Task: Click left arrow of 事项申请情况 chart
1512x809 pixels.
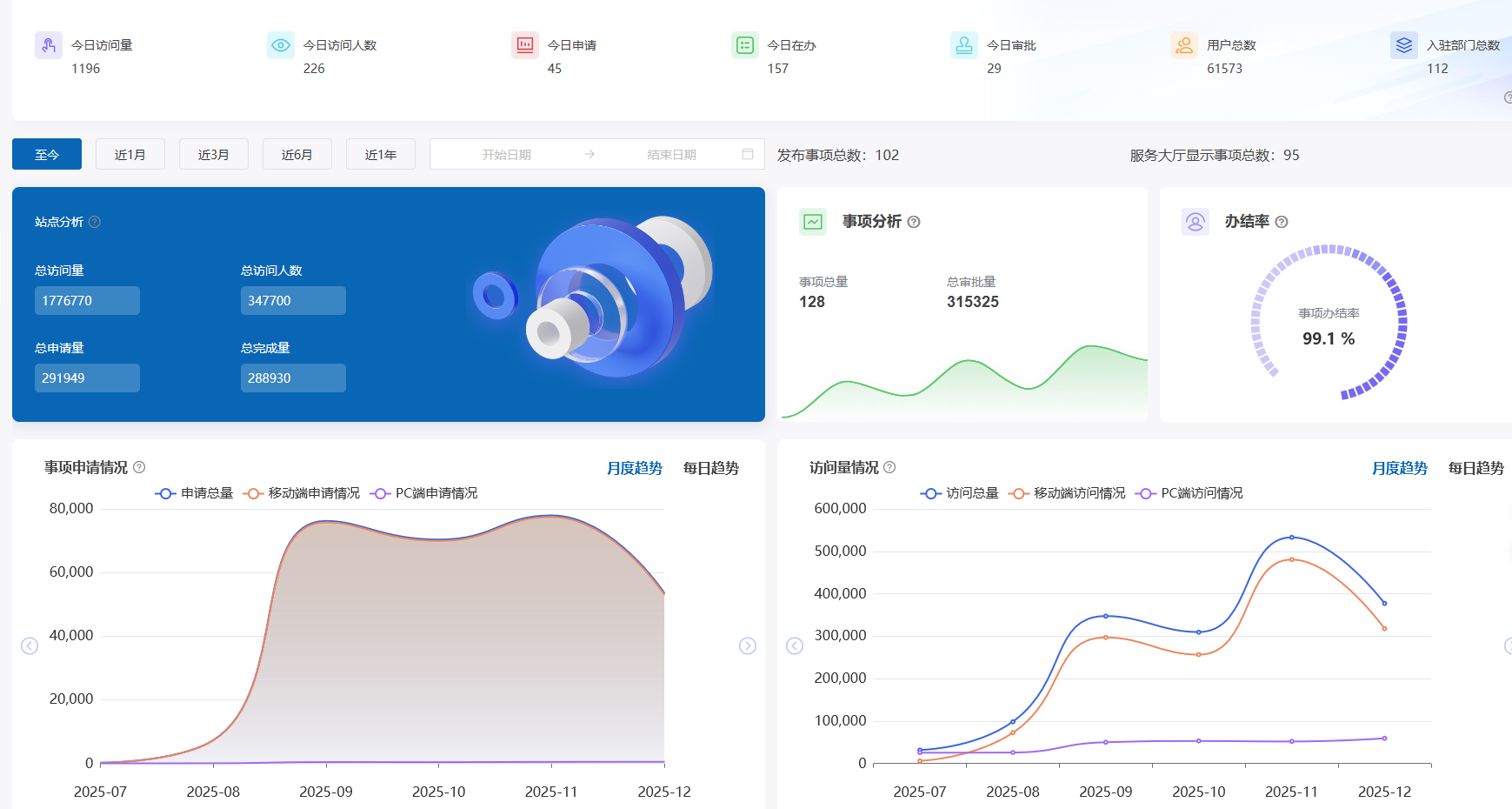Action: [x=30, y=645]
